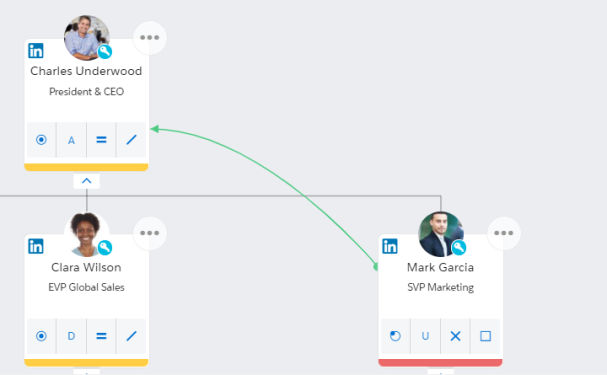This screenshot has height=375, width=607.
Task: Click the 'A' attribute button on Charles Underwood's card
Action: (71, 140)
